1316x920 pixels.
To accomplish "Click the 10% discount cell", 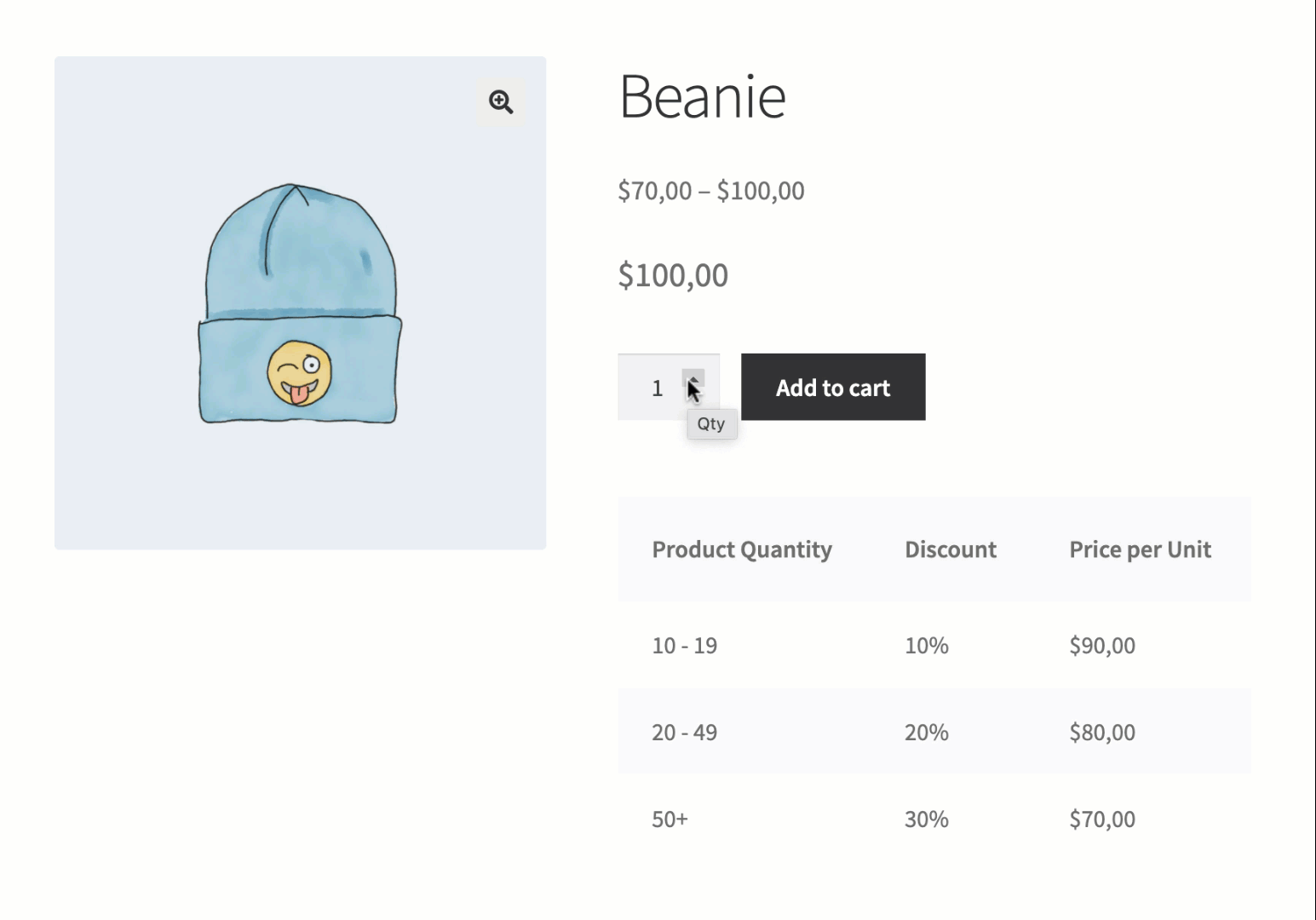I will pyautogui.click(x=926, y=646).
